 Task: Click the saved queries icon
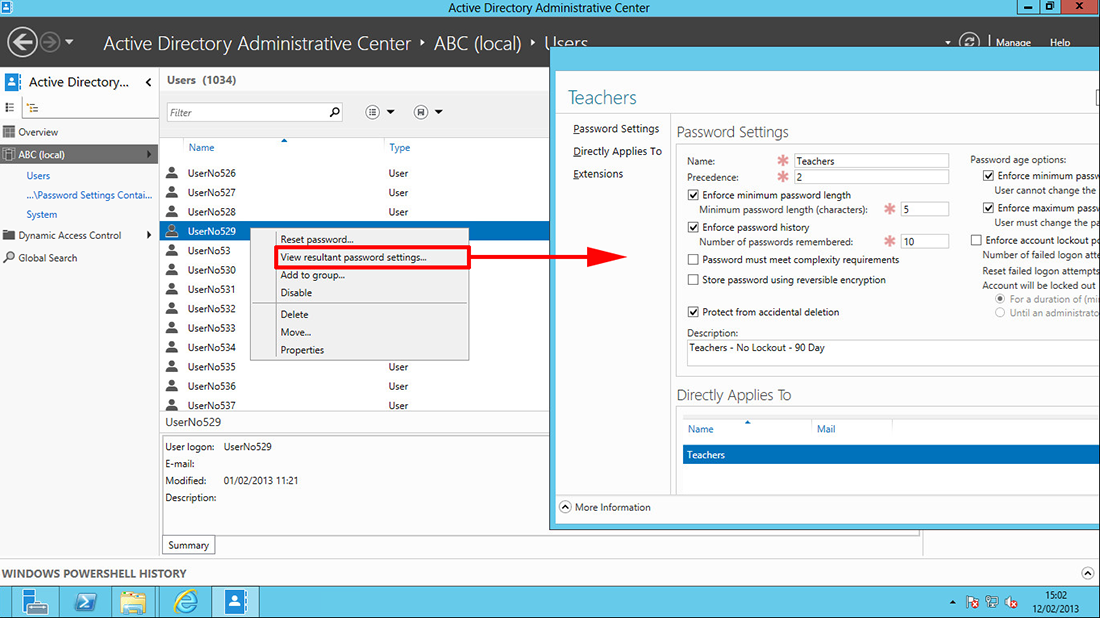pos(420,112)
